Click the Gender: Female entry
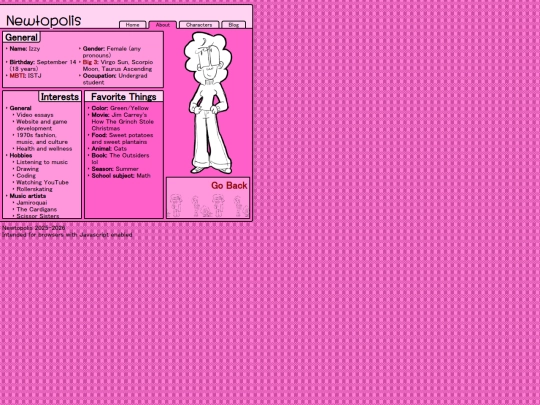This screenshot has width=540, height=405. pos(112,52)
